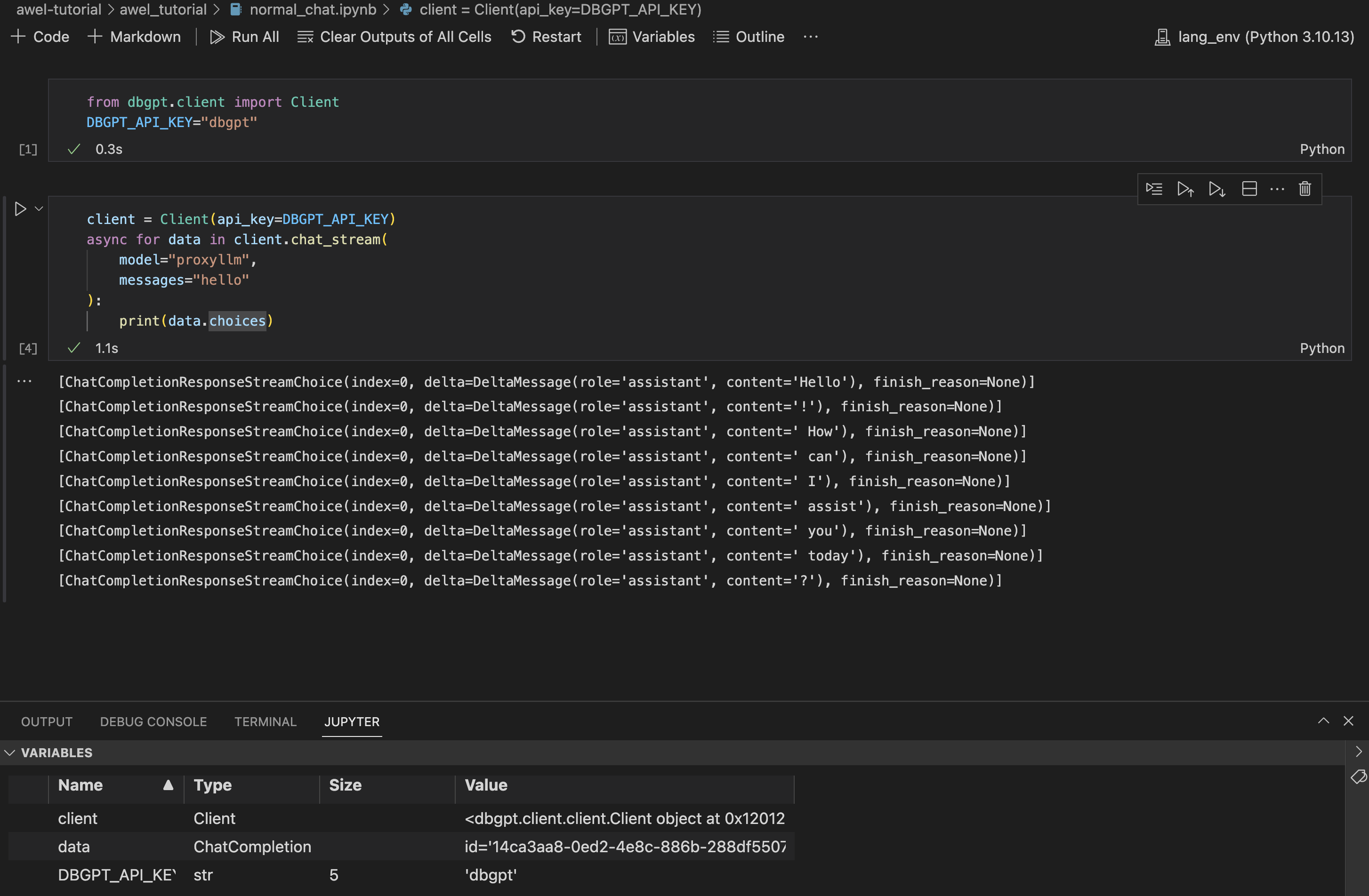The width and height of the screenshot is (1369, 896).
Task: Click Run All in notebook toolbar
Action: click(244, 37)
